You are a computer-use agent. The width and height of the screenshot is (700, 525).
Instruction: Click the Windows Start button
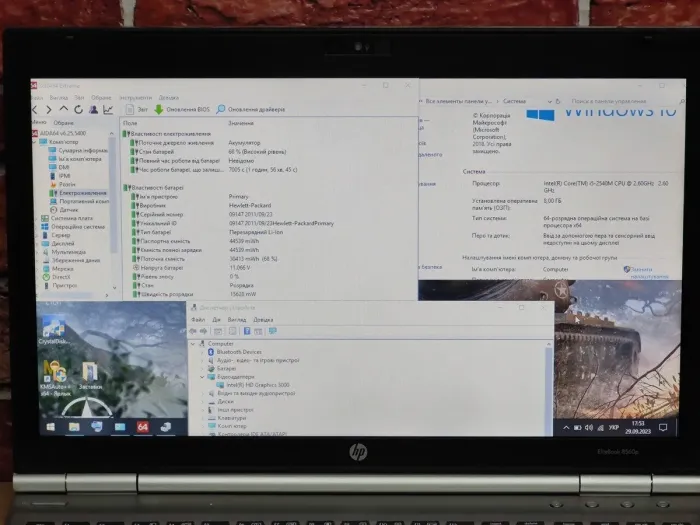50,427
